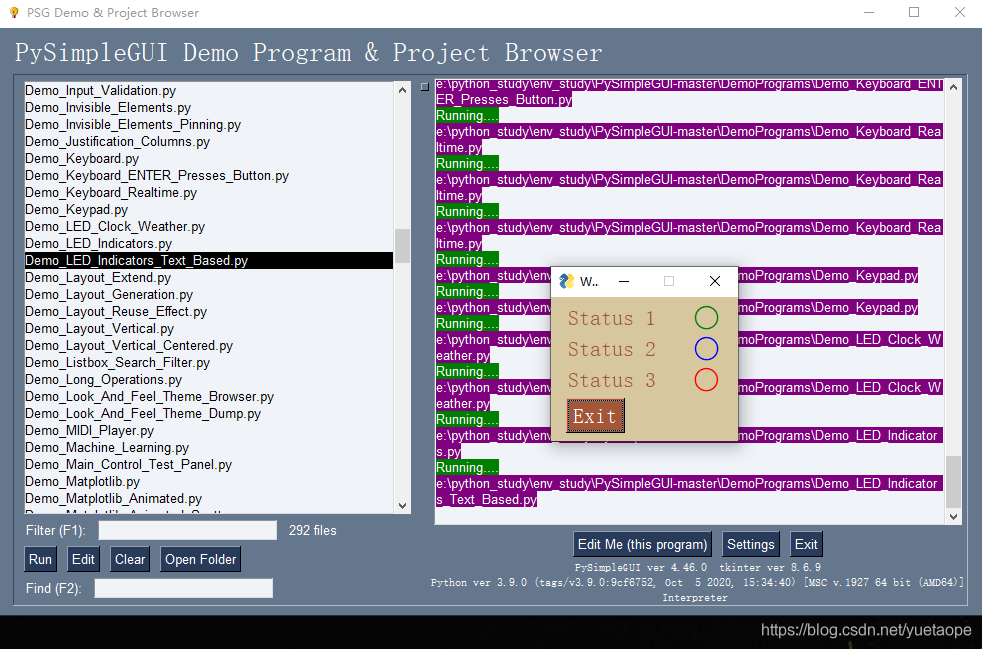Click file list scrollbar up arrow

point(403,90)
